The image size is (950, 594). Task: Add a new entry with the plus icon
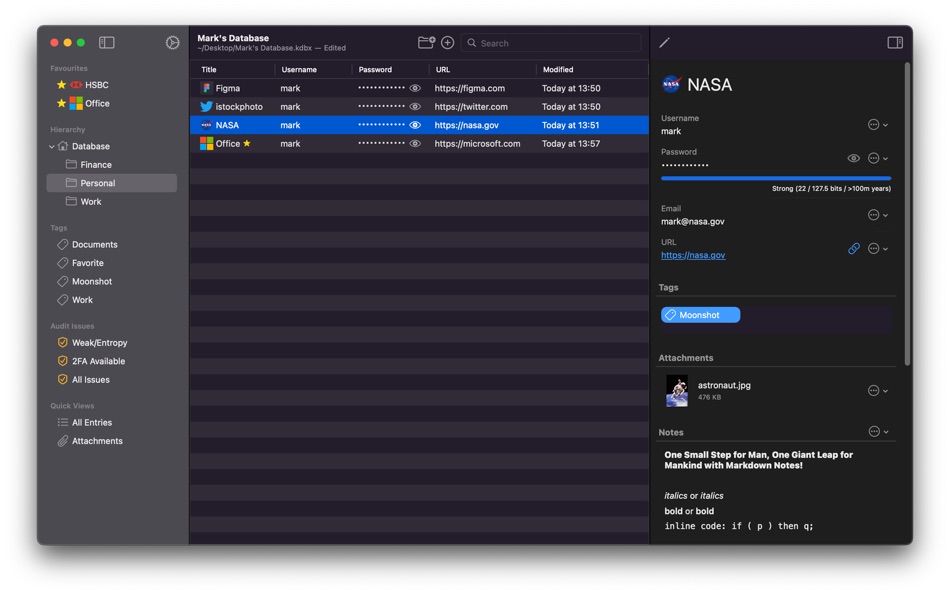[x=447, y=42]
